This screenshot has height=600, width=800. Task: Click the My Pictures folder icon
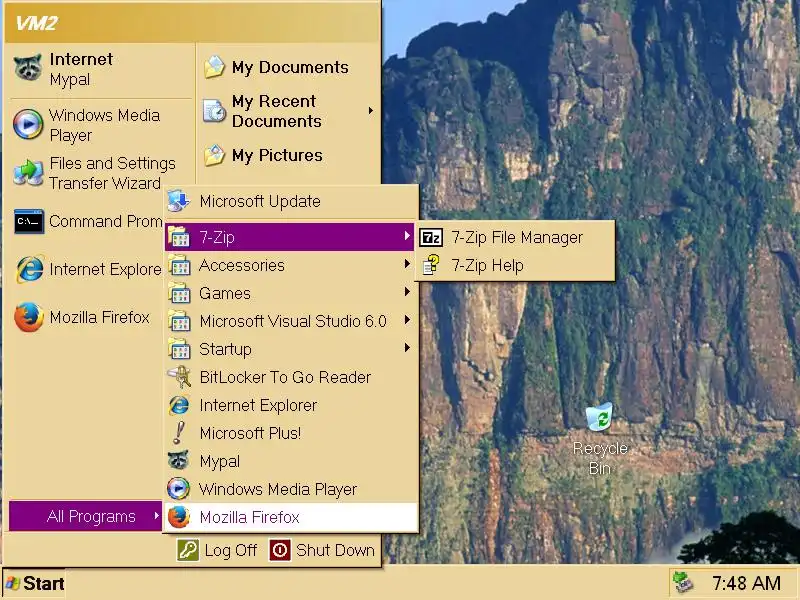coord(214,155)
